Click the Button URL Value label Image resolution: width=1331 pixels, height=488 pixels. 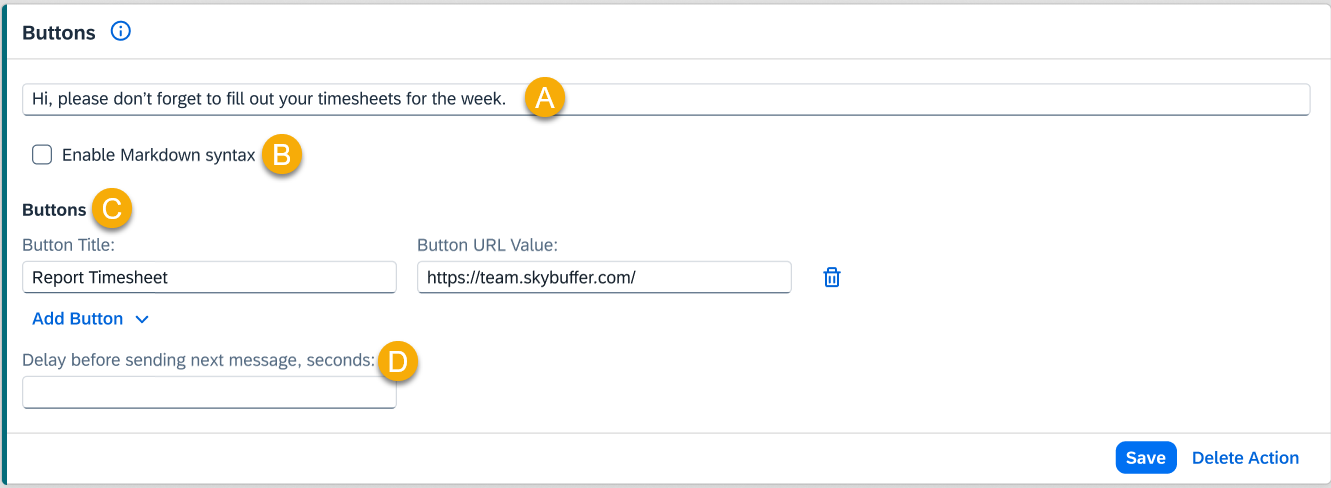(x=487, y=245)
